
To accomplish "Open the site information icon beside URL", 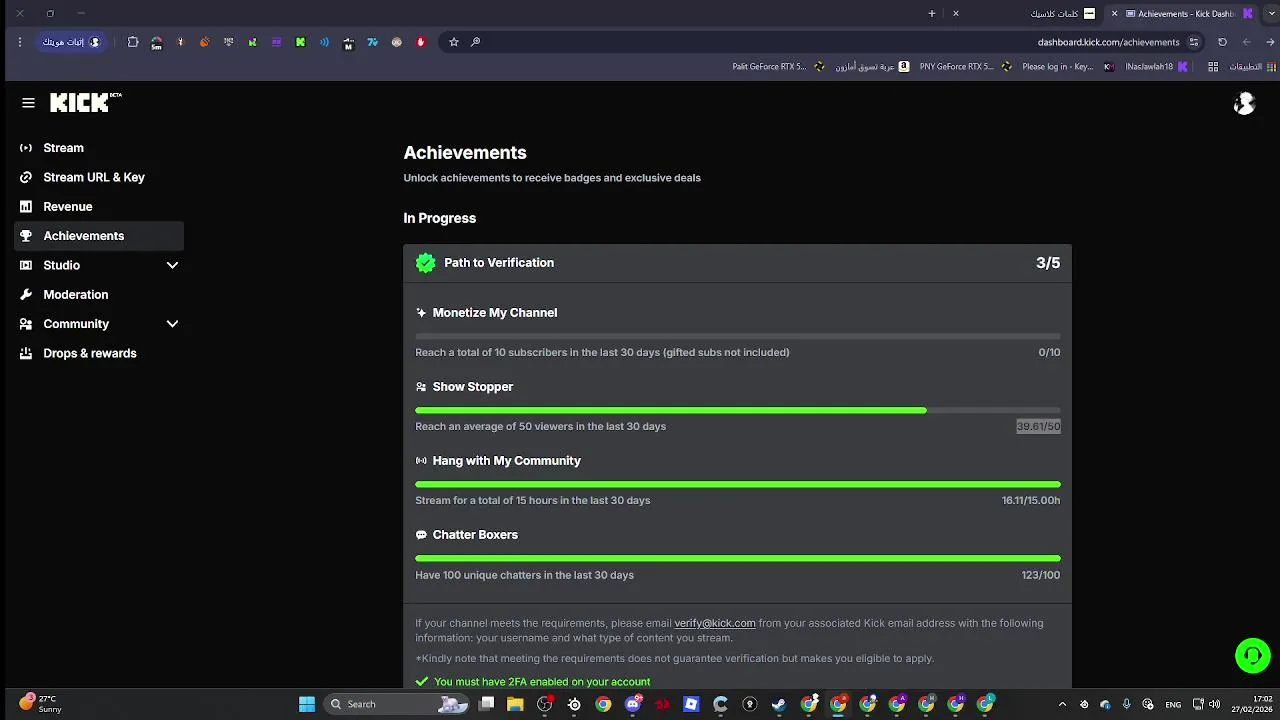I will click(x=1193, y=42).
